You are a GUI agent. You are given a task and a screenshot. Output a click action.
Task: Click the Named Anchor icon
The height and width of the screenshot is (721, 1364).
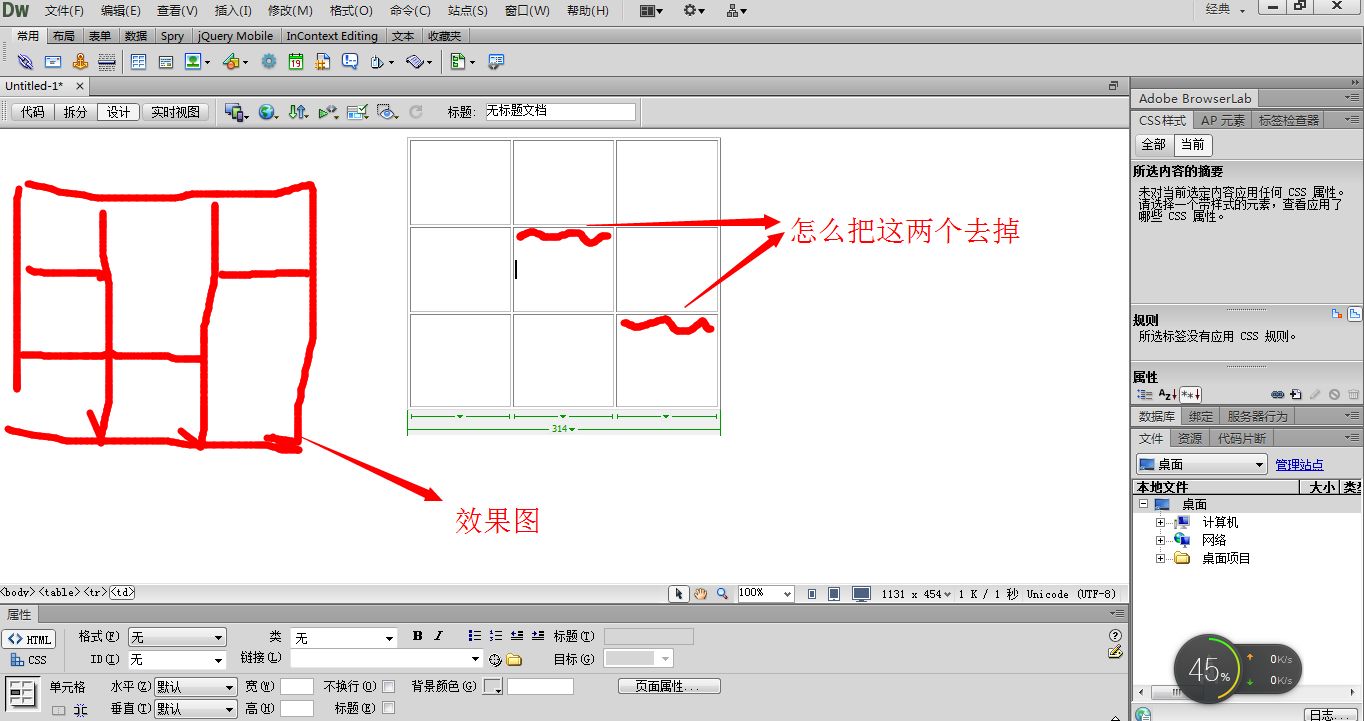pyautogui.click(x=80, y=62)
